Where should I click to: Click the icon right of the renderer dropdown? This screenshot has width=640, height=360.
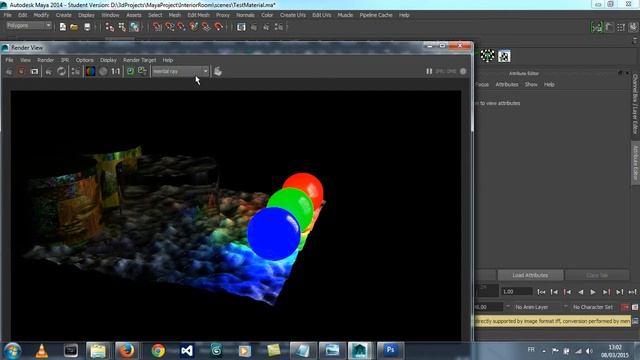click(x=218, y=71)
